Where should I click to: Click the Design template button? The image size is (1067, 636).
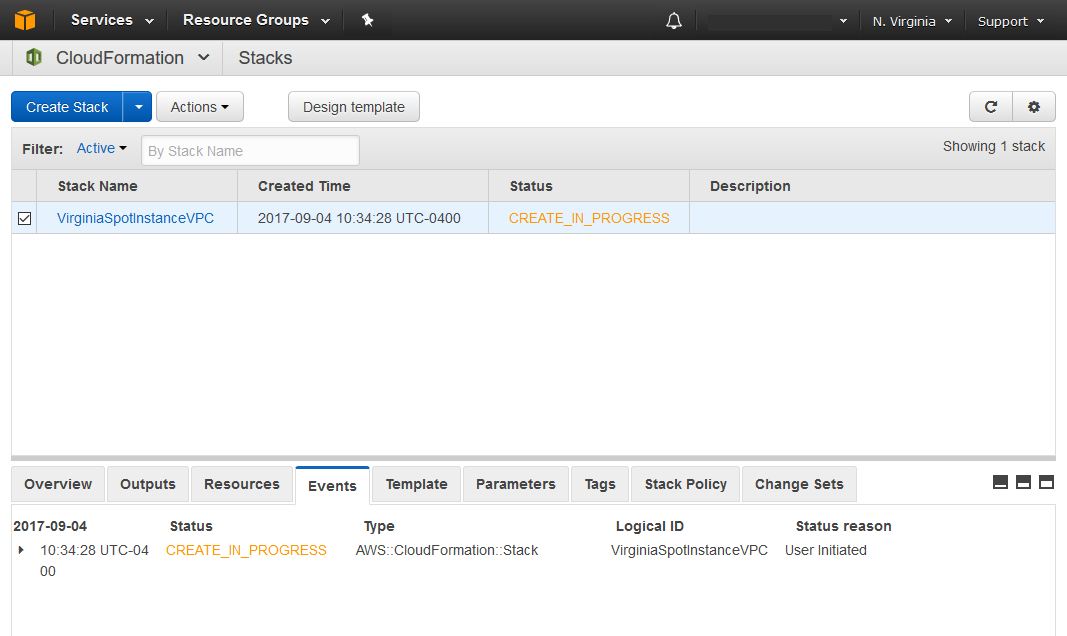pyautogui.click(x=354, y=107)
